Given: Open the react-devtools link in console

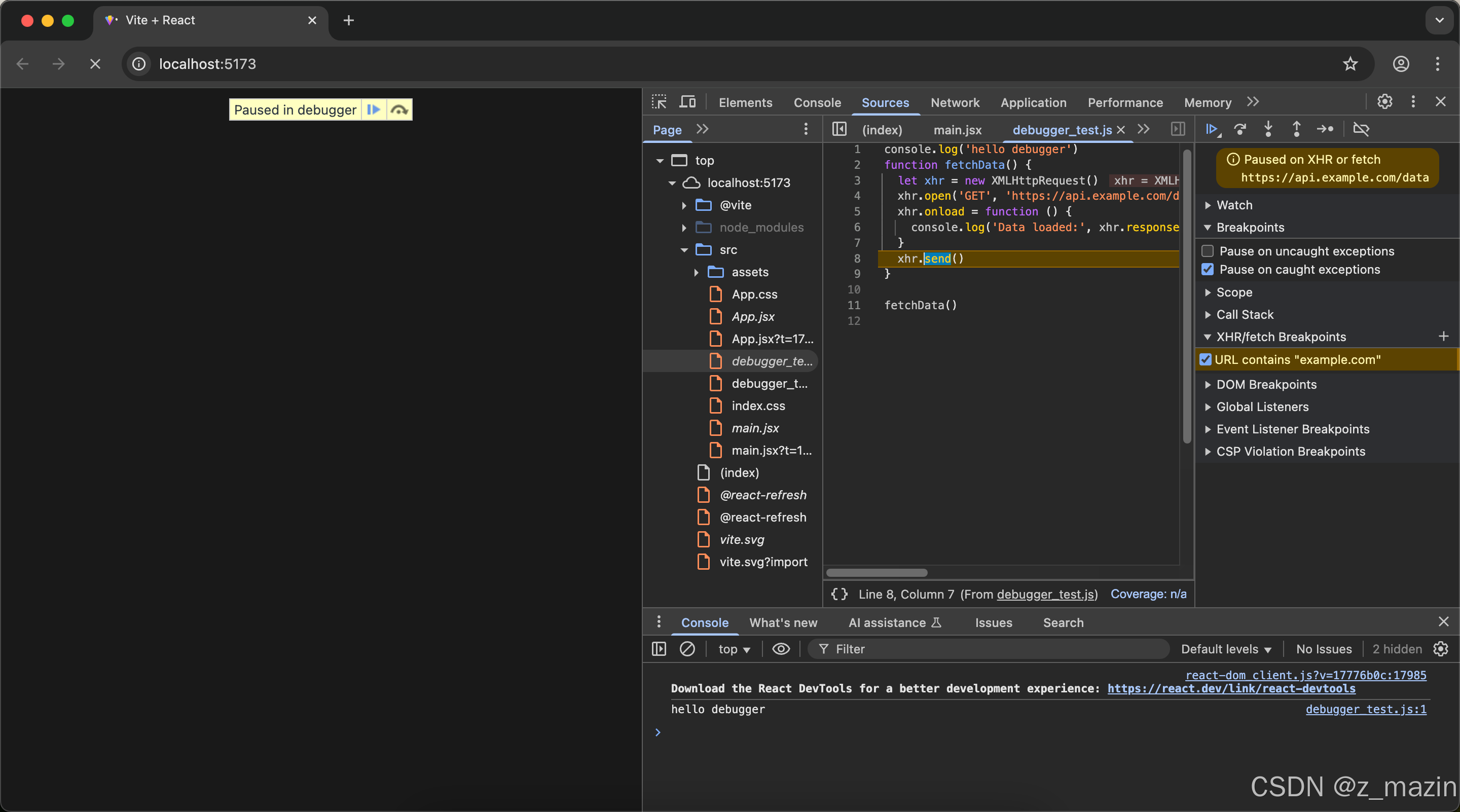Looking at the screenshot, I should [x=1231, y=688].
